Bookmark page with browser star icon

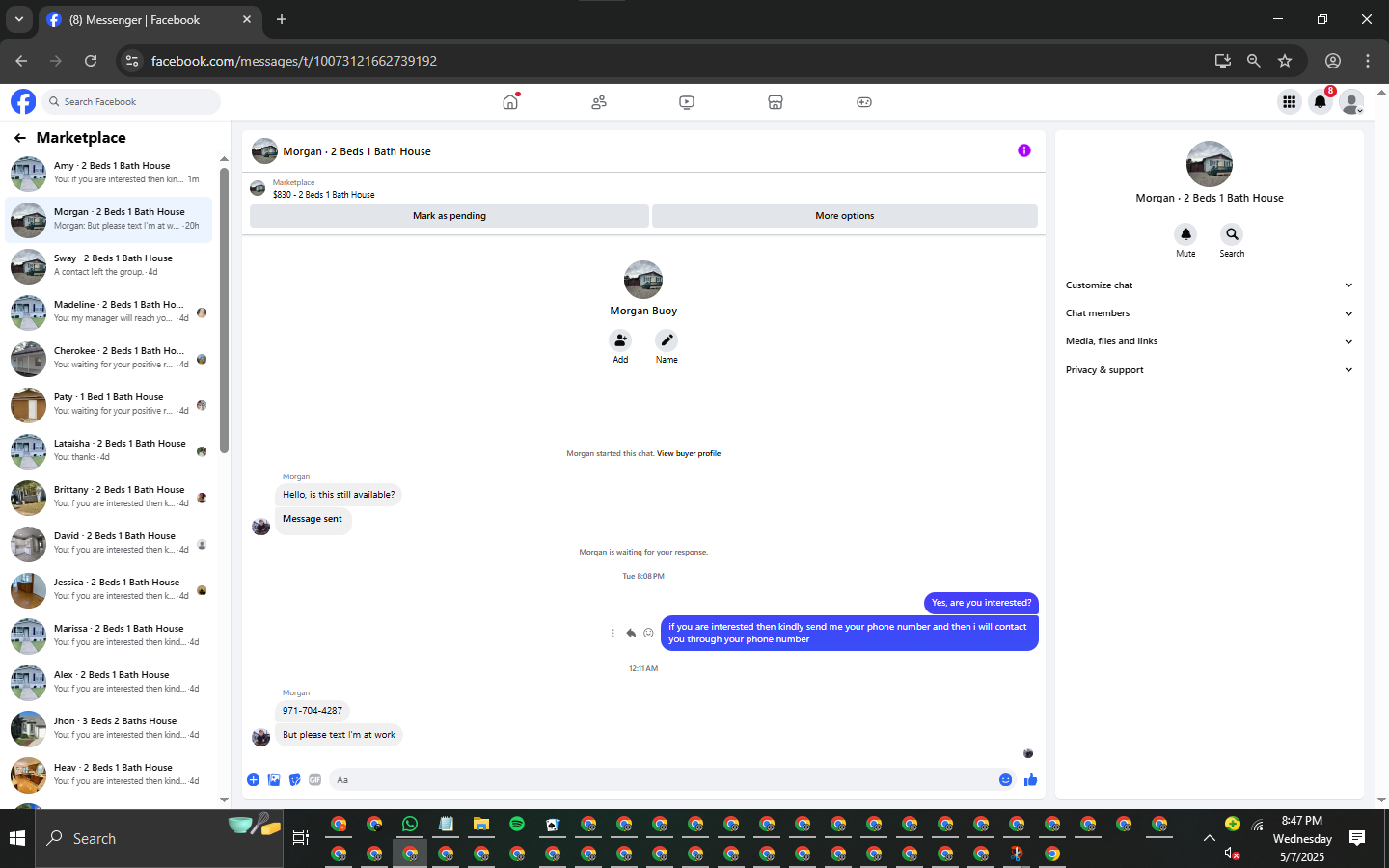click(x=1285, y=61)
